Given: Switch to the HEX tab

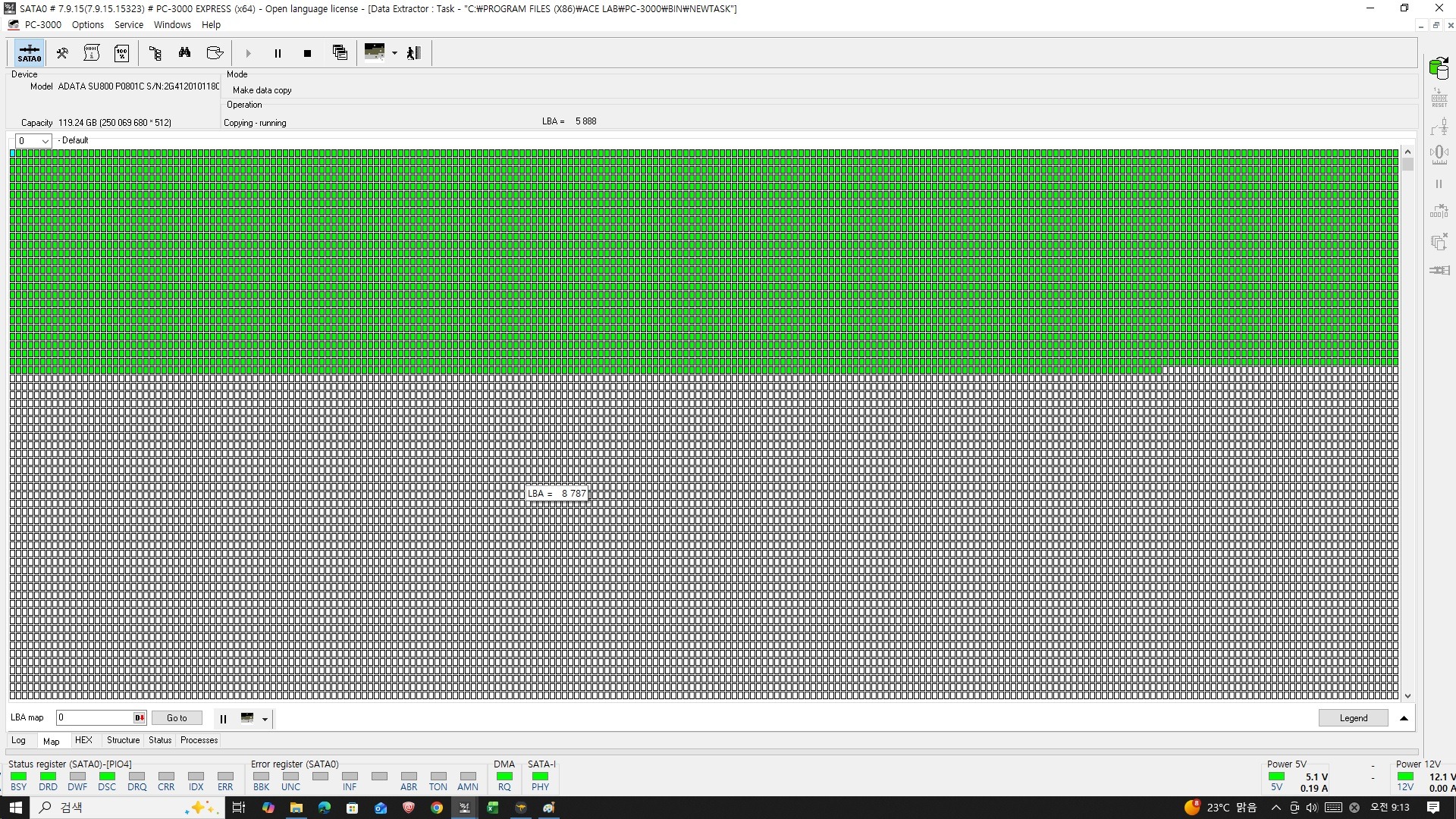Looking at the screenshot, I should point(83,740).
